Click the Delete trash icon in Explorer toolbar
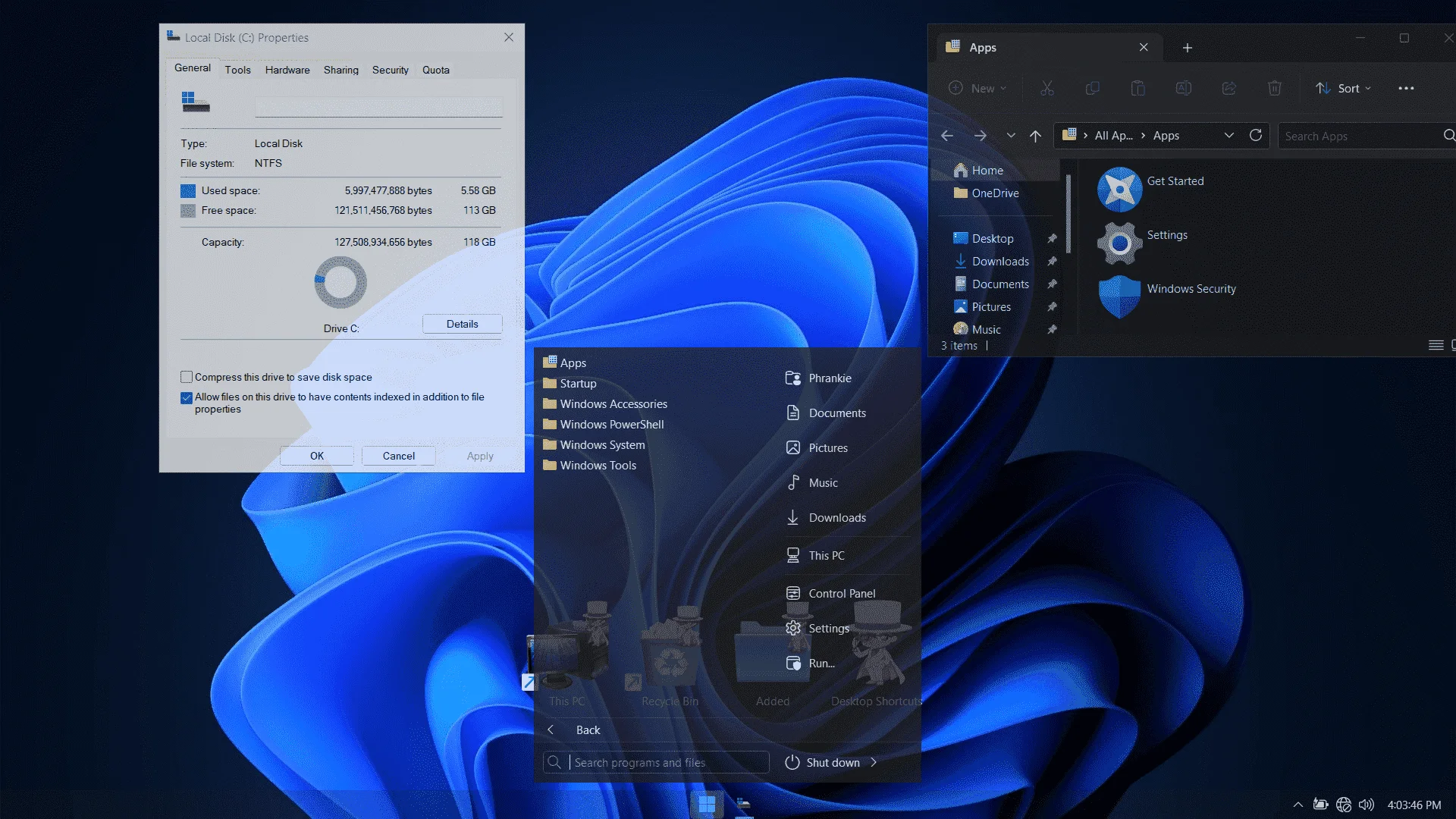This screenshot has height=819, width=1456. click(1275, 88)
